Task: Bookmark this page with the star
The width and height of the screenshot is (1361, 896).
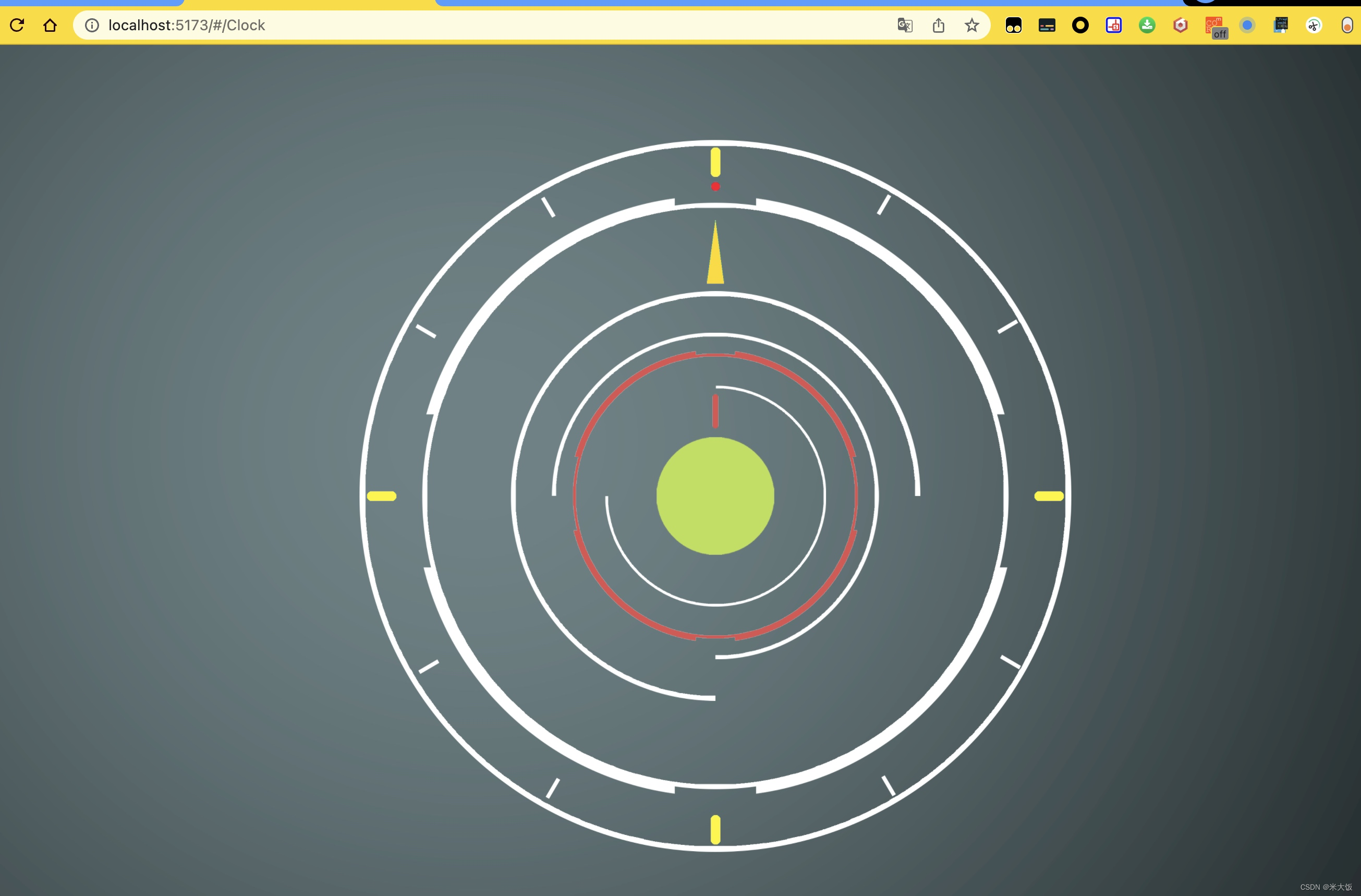Action: coord(971,25)
